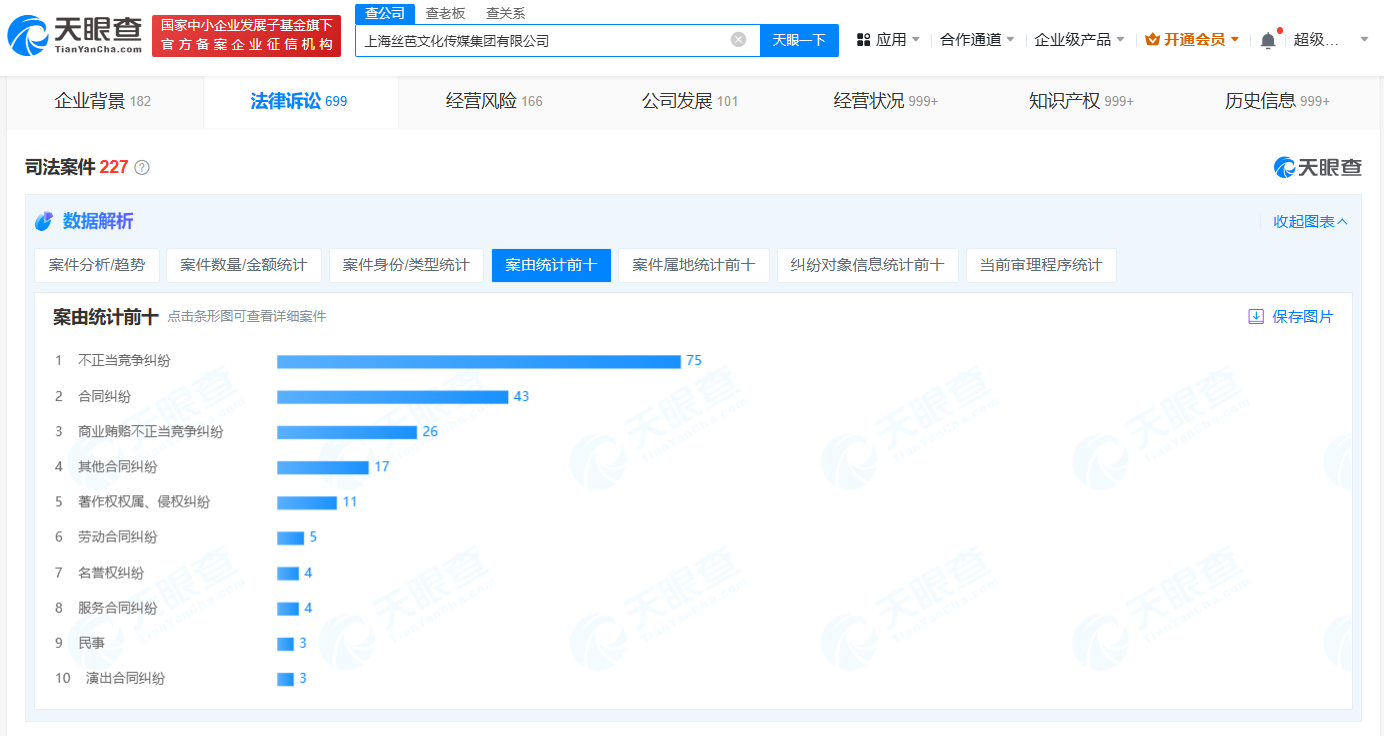Focus the company name search field
The height and width of the screenshot is (736, 1384).
click(540, 41)
